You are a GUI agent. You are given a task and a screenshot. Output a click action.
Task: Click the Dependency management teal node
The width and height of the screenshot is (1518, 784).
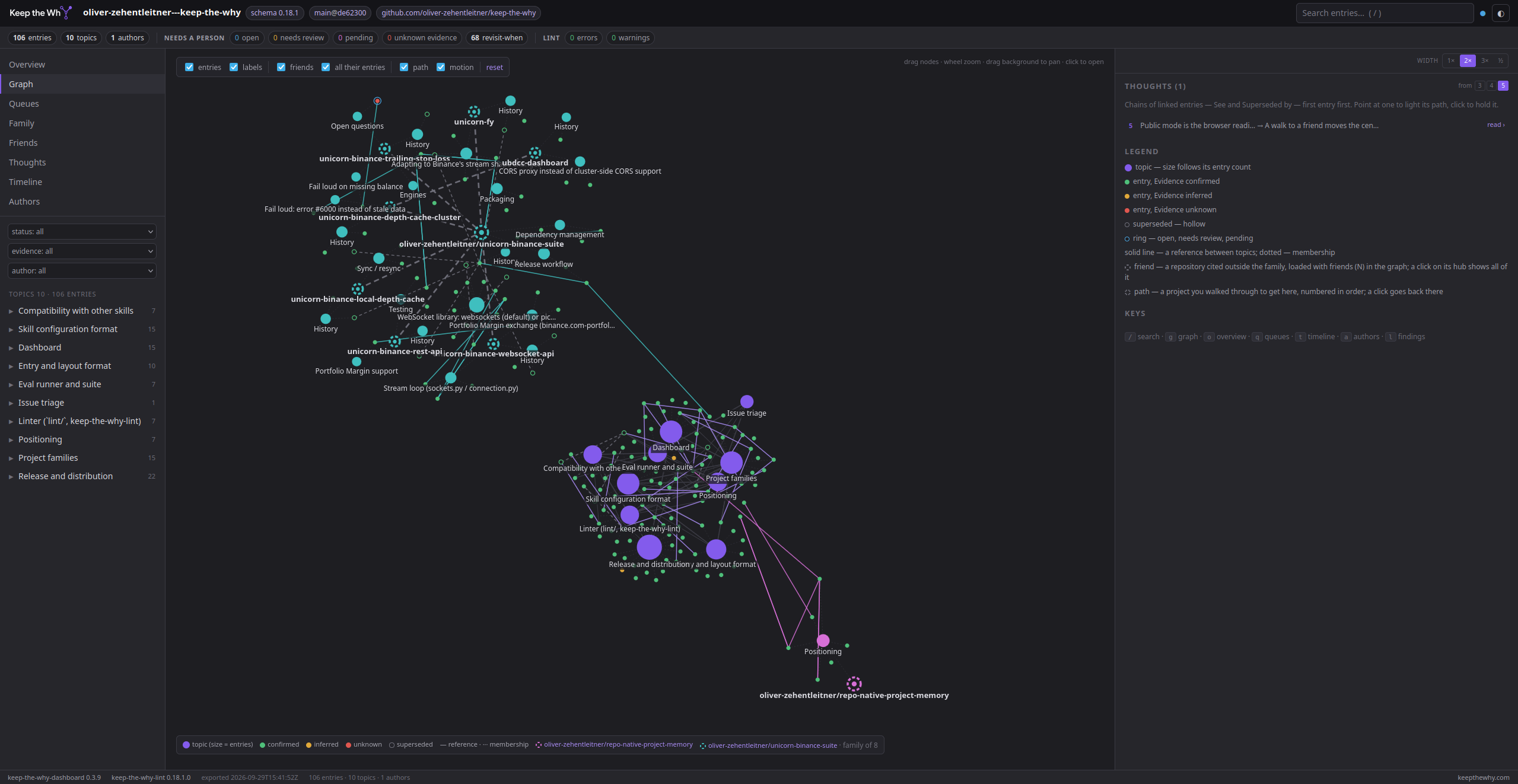[x=559, y=225]
